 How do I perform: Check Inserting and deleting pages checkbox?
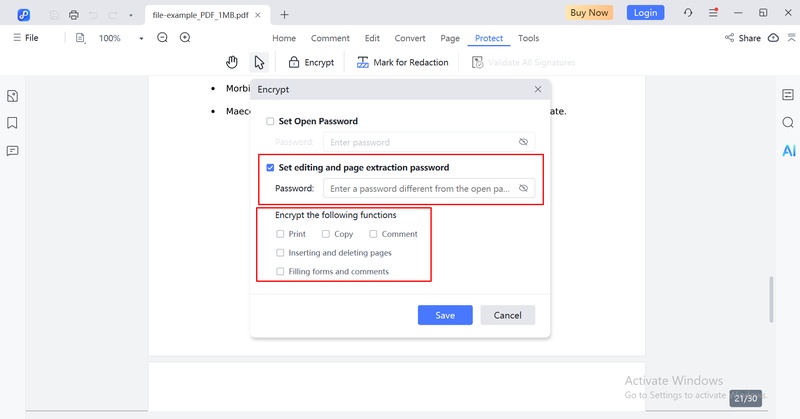click(280, 253)
